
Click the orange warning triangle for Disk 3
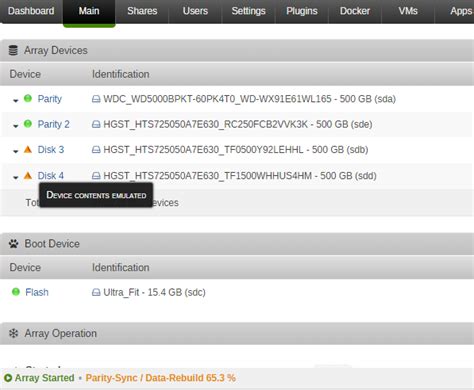click(28, 149)
